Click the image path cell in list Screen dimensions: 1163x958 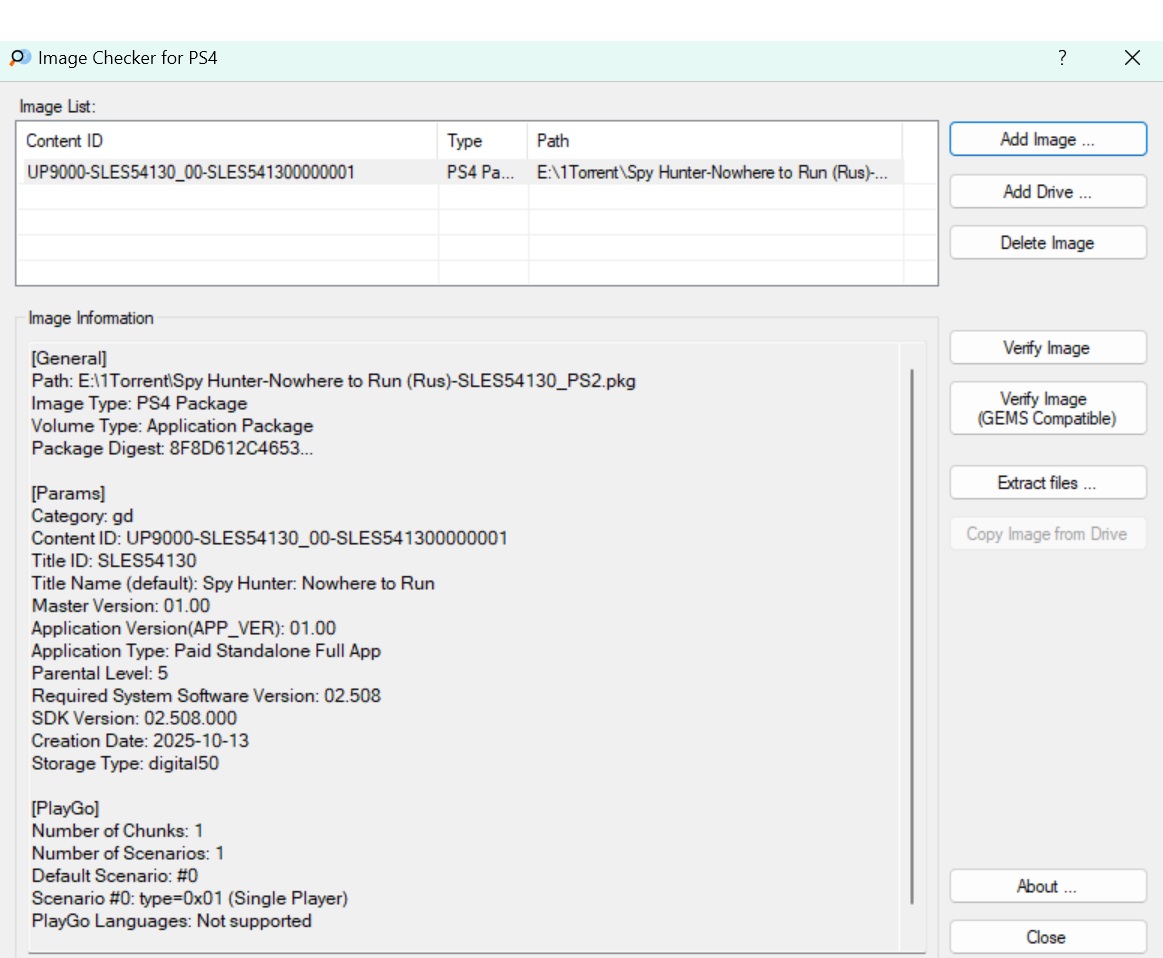tap(712, 173)
